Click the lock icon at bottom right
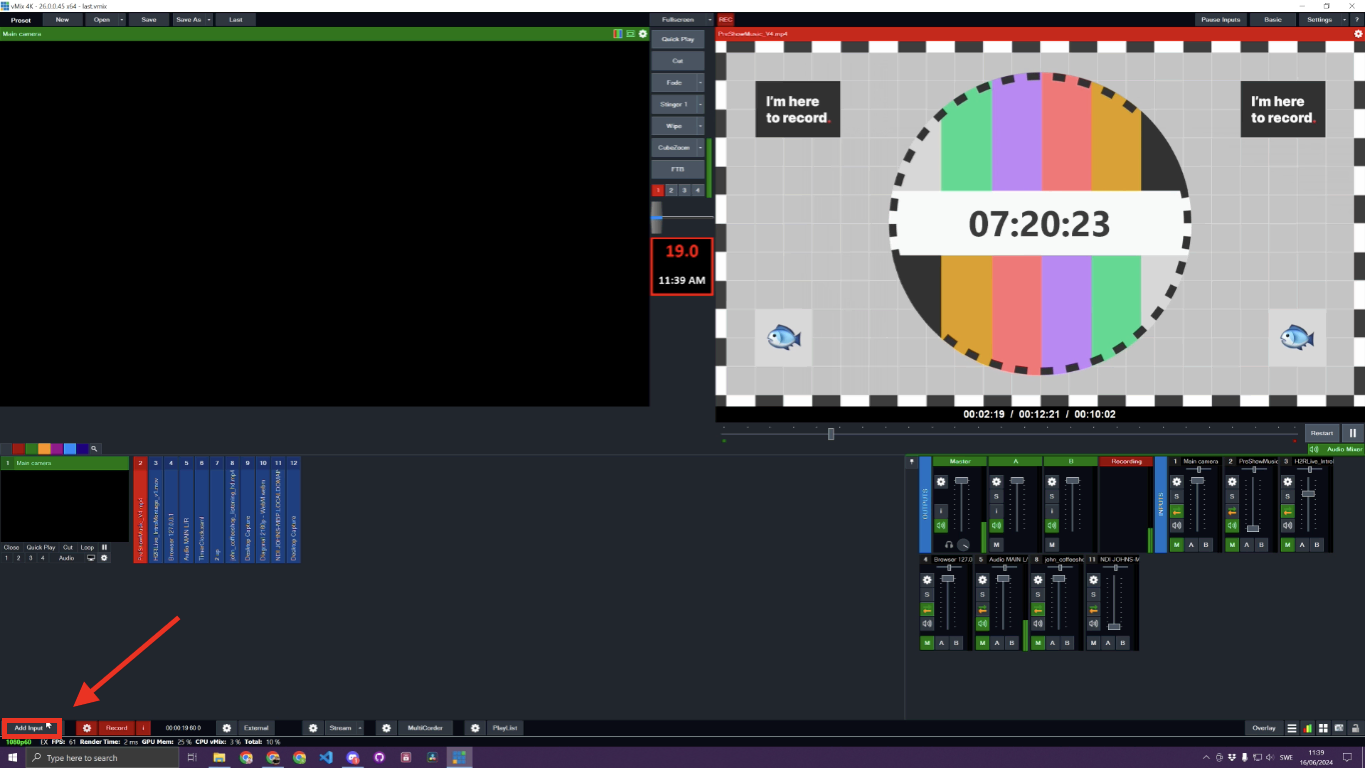Image resolution: width=1365 pixels, height=768 pixels. 1356,727
